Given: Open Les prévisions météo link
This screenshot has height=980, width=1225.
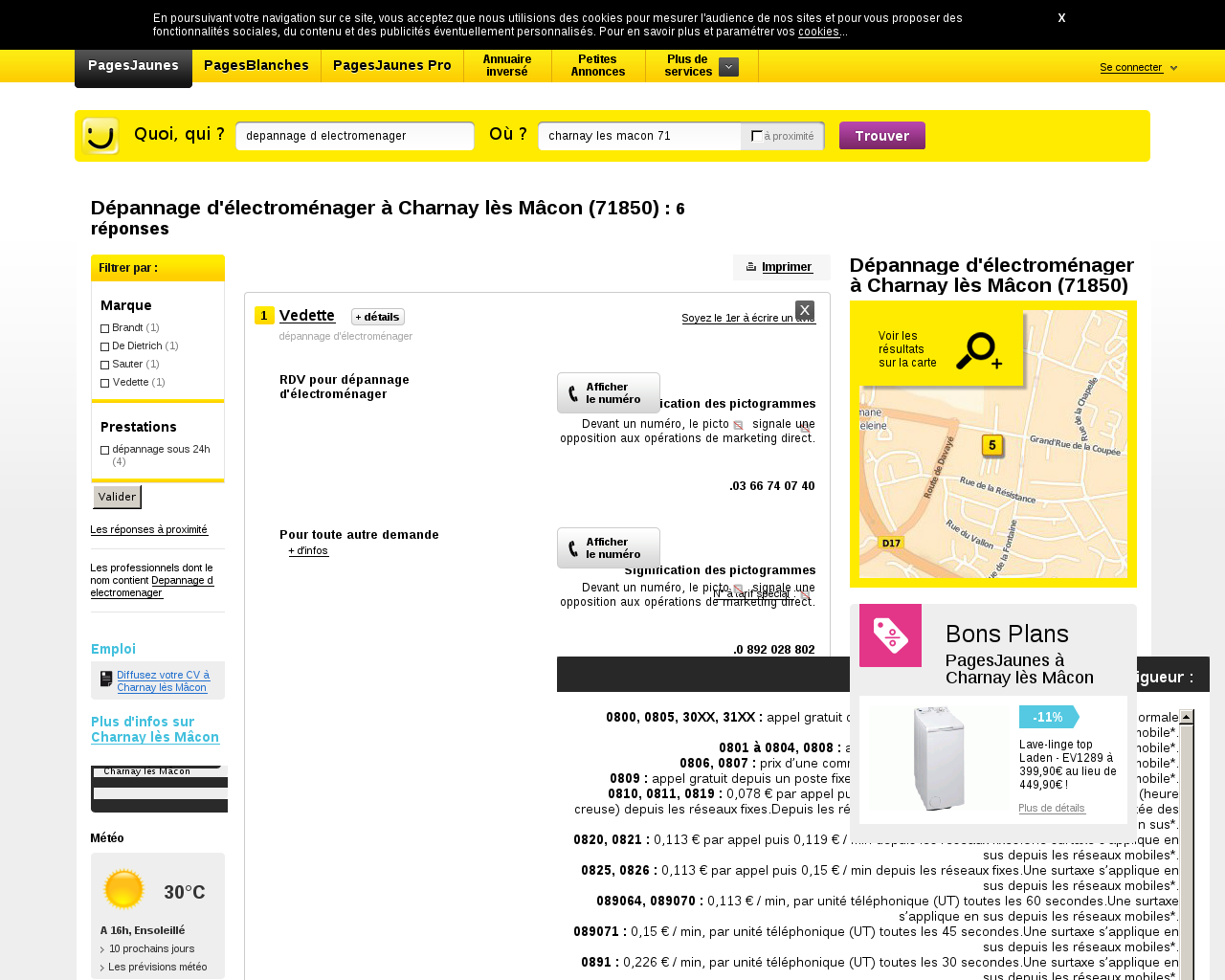Looking at the screenshot, I should tap(158, 968).
